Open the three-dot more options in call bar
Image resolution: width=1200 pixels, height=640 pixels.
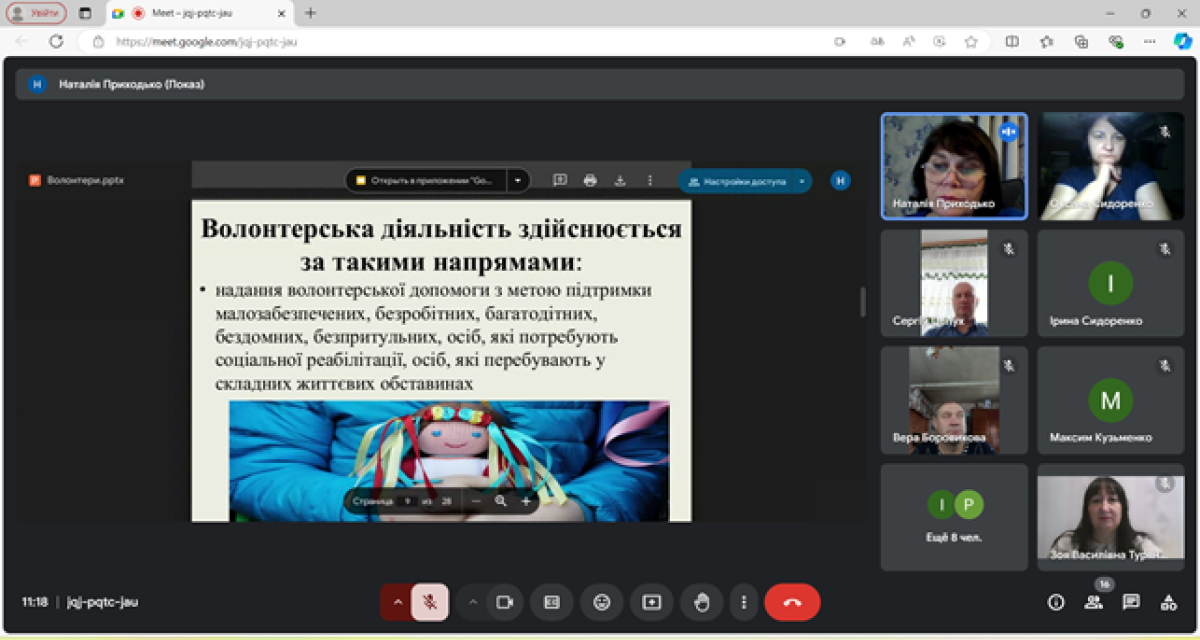pyautogui.click(x=744, y=602)
